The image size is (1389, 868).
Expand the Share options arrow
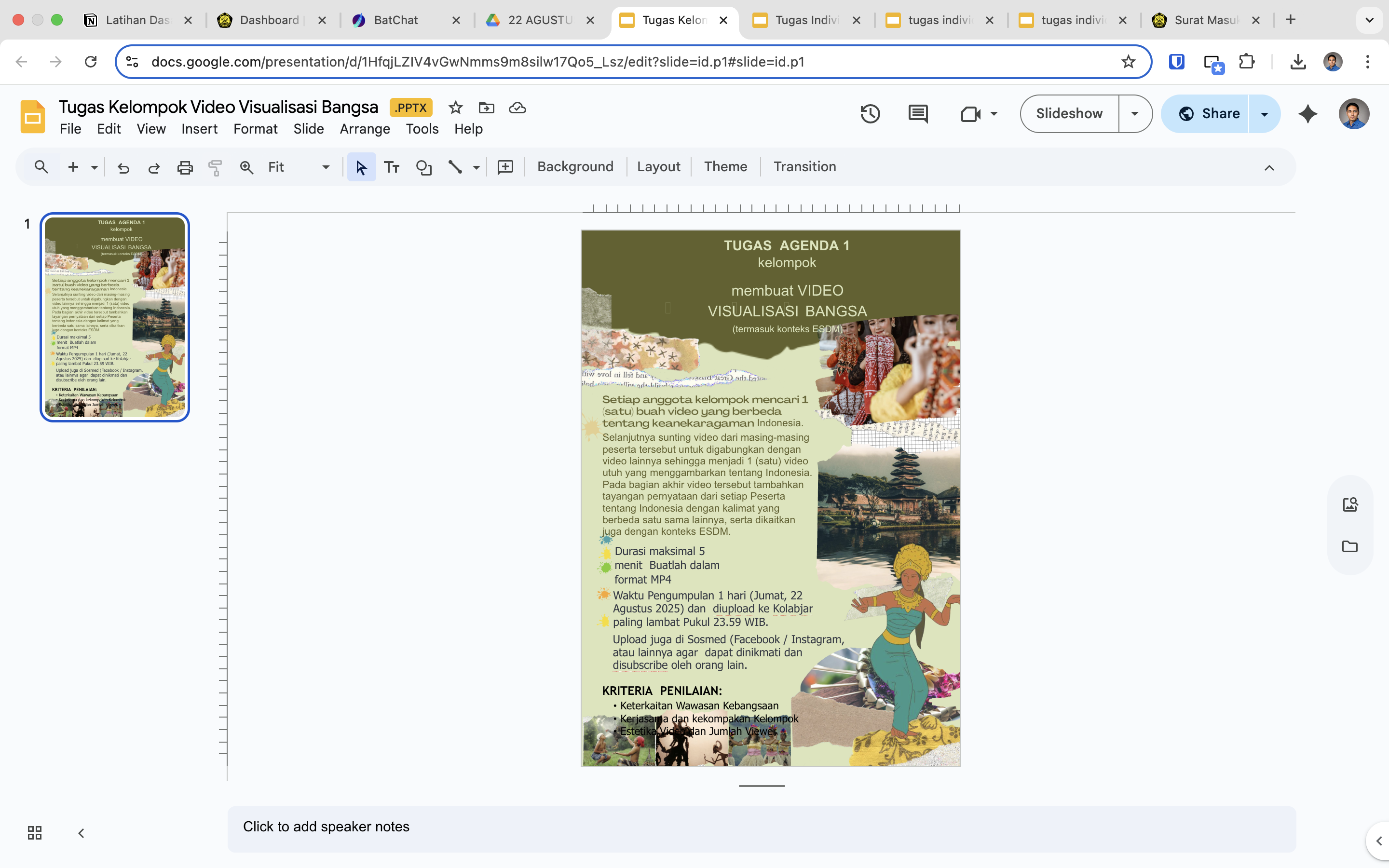click(x=1264, y=114)
